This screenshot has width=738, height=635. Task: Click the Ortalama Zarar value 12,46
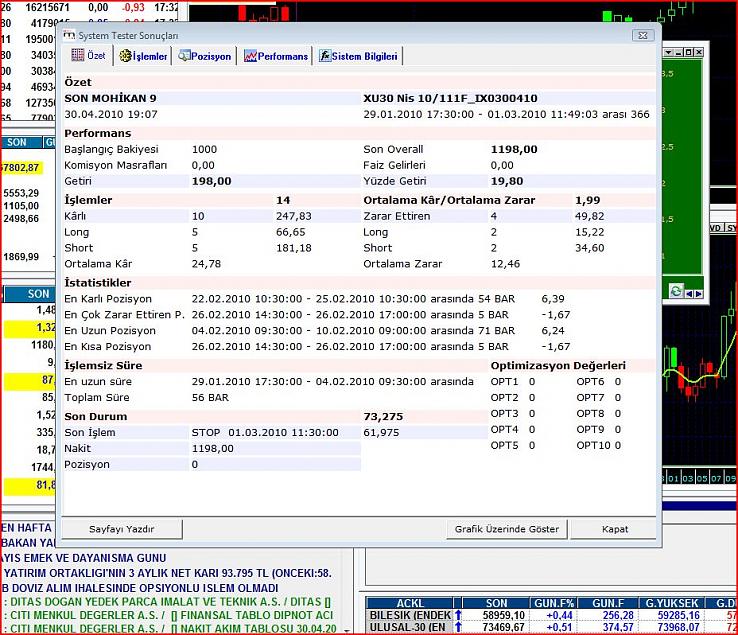pyautogui.click(x=505, y=264)
